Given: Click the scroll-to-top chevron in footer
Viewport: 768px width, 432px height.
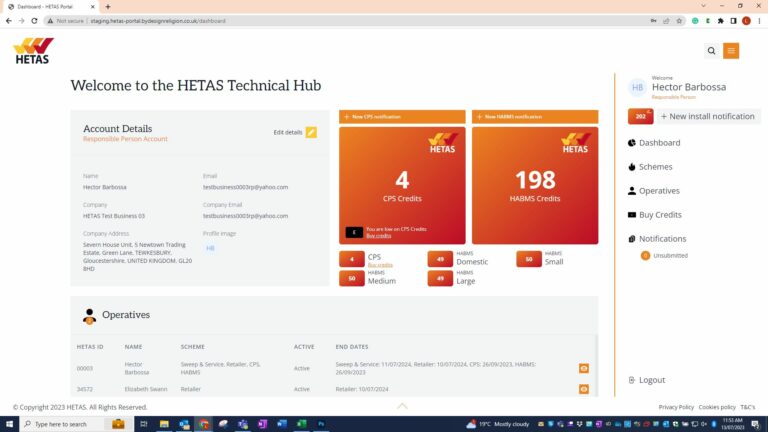Looking at the screenshot, I should coord(402,406).
